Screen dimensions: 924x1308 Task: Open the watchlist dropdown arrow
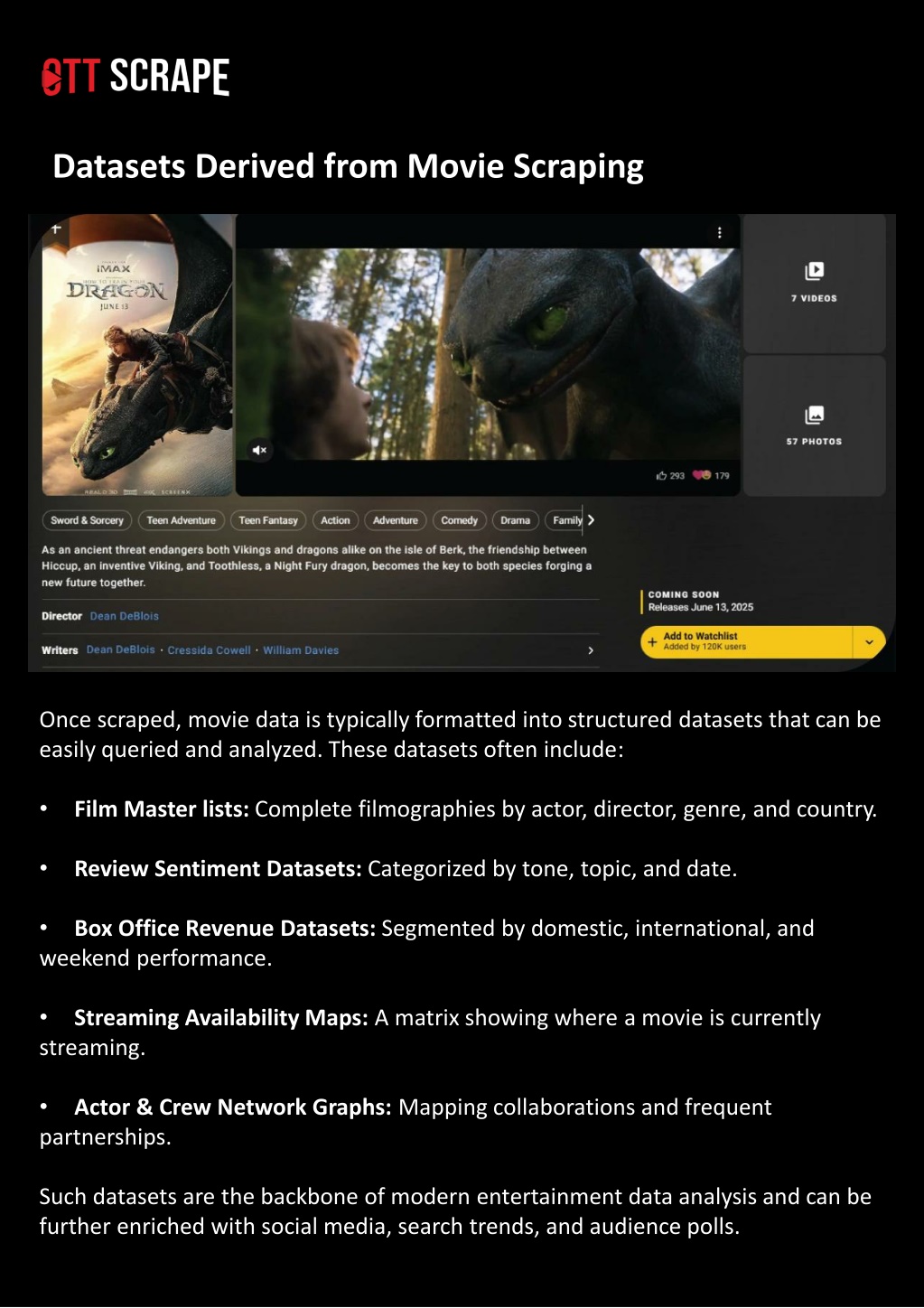[x=869, y=642]
